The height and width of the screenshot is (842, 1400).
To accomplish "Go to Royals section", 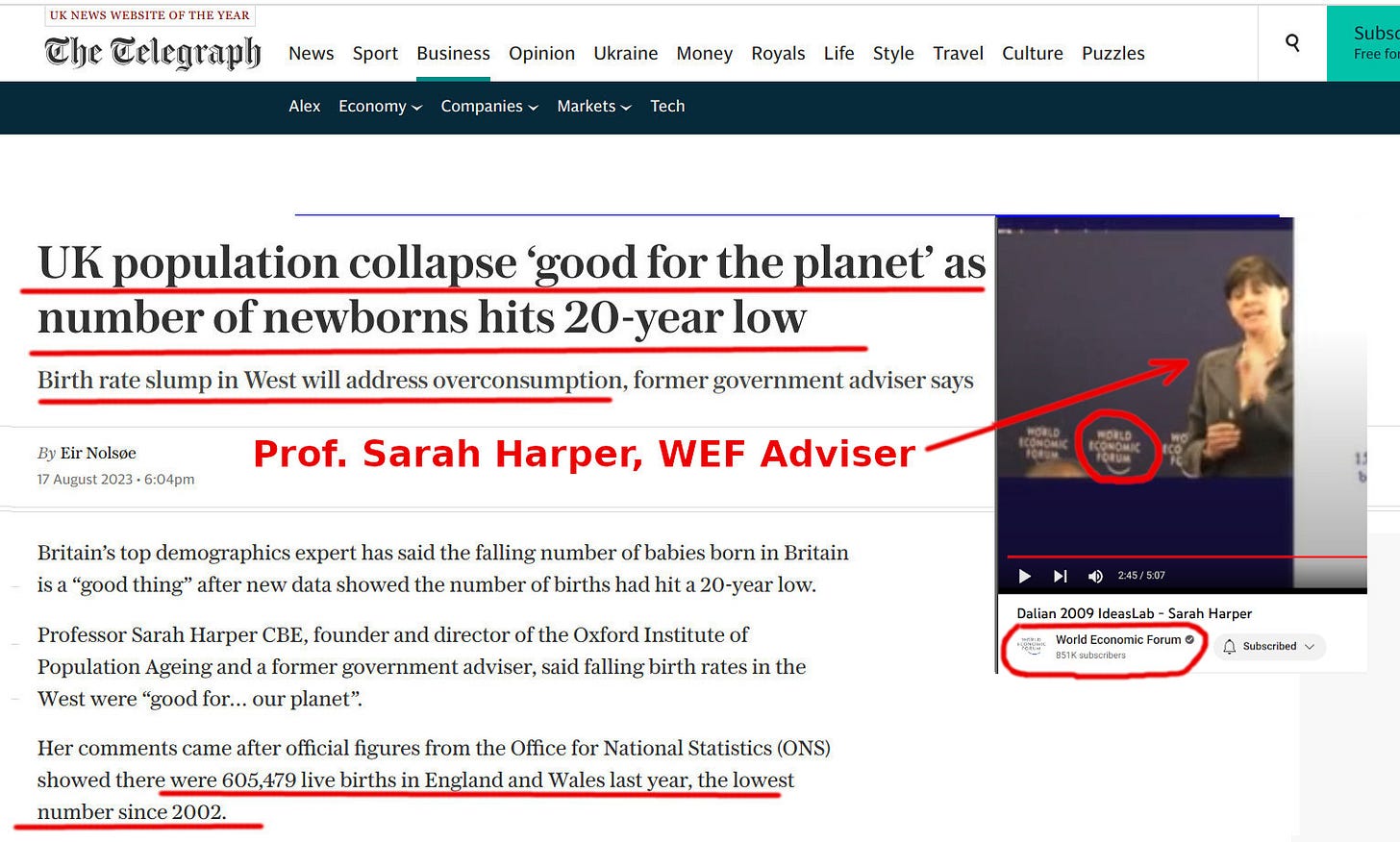I will pos(778,54).
